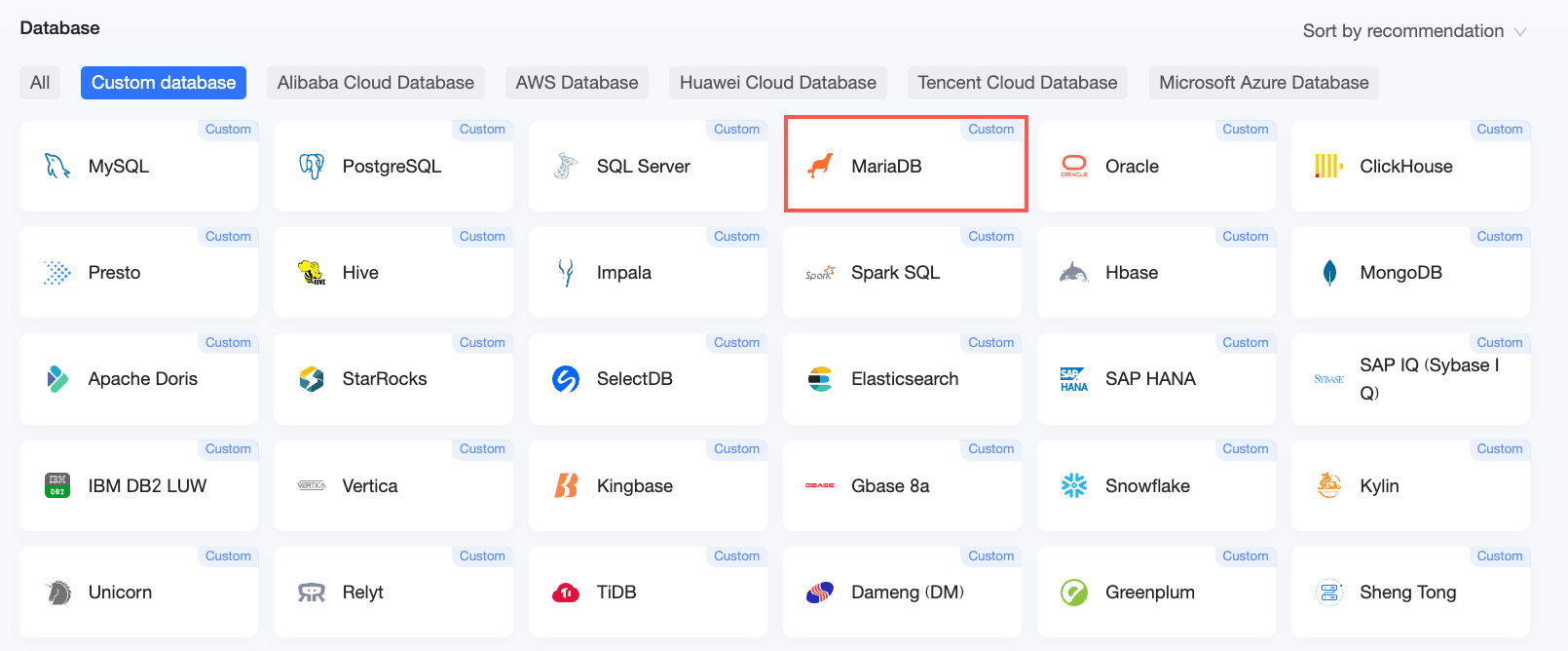Click the Hive bee icon
Viewport: 1568px width, 651px height.
click(312, 273)
